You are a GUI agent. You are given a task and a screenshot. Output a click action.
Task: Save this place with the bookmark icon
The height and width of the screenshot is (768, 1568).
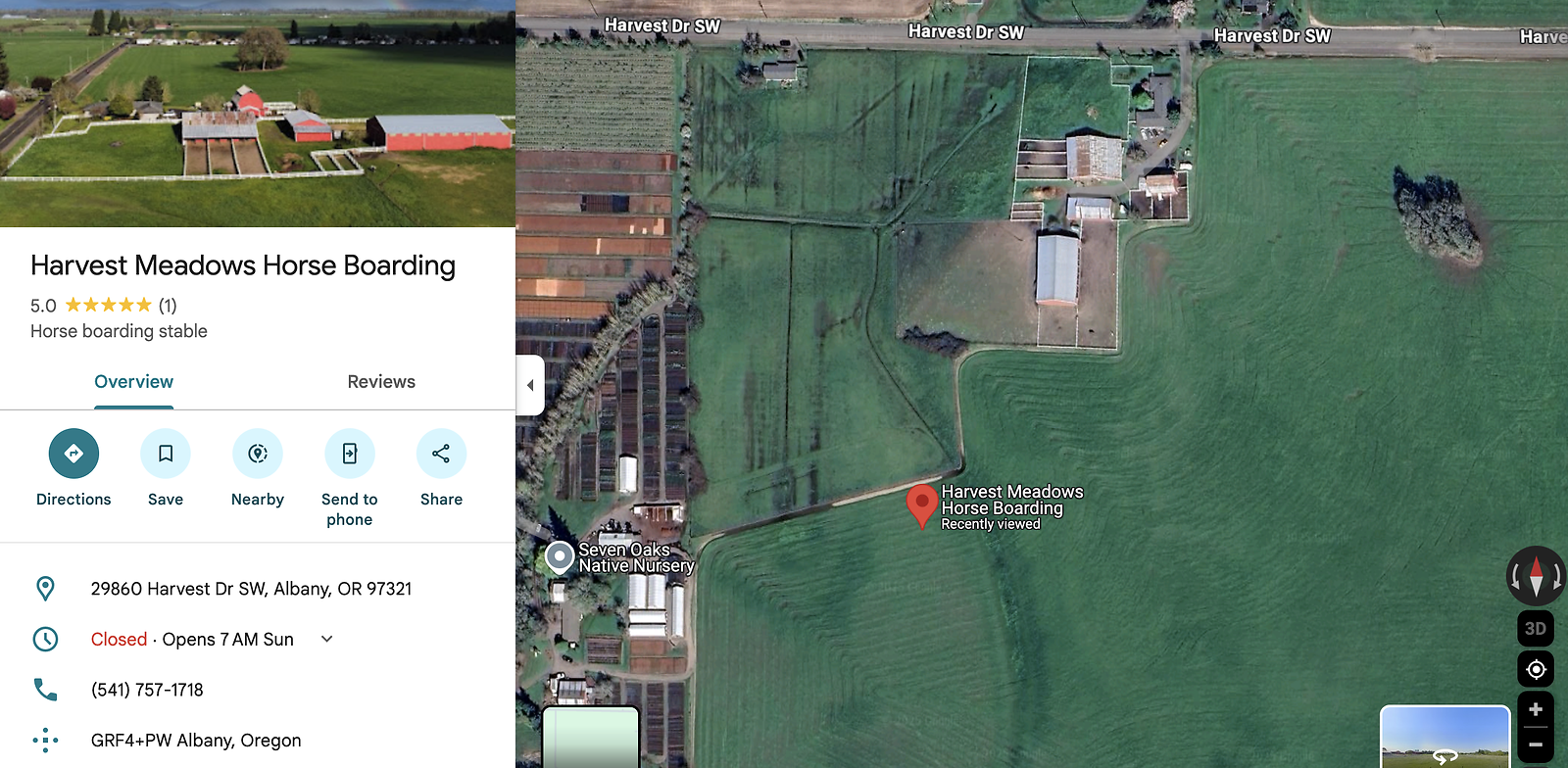166,454
